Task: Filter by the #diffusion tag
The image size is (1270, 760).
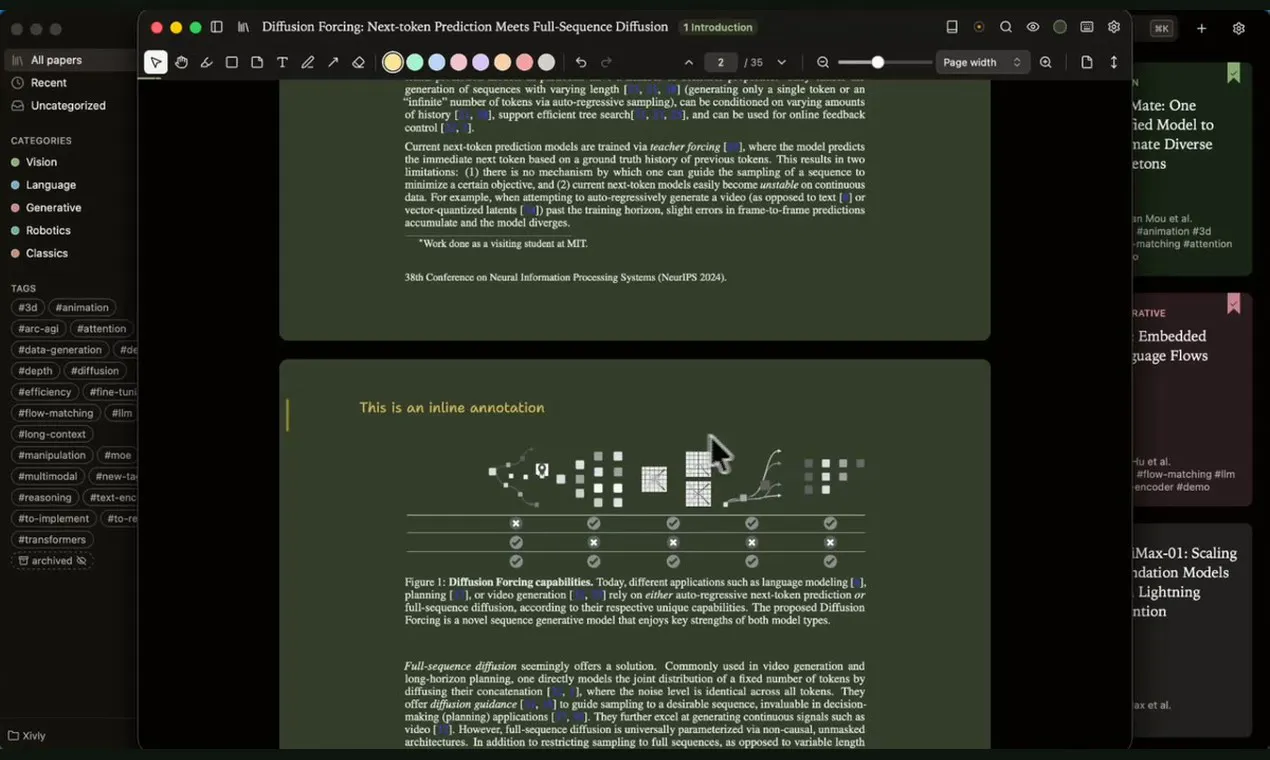Action: pos(95,371)
